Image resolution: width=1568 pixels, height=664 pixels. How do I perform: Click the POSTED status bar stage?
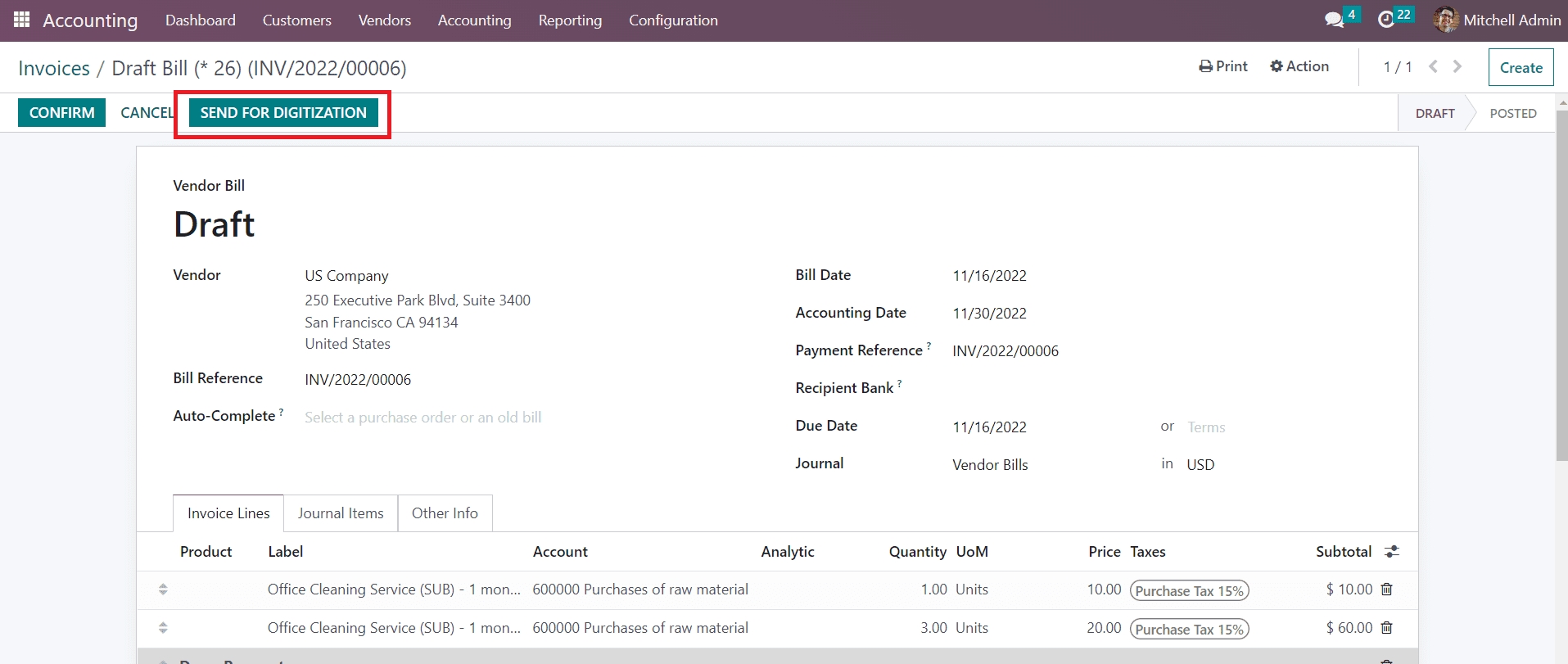(1512, 114)
